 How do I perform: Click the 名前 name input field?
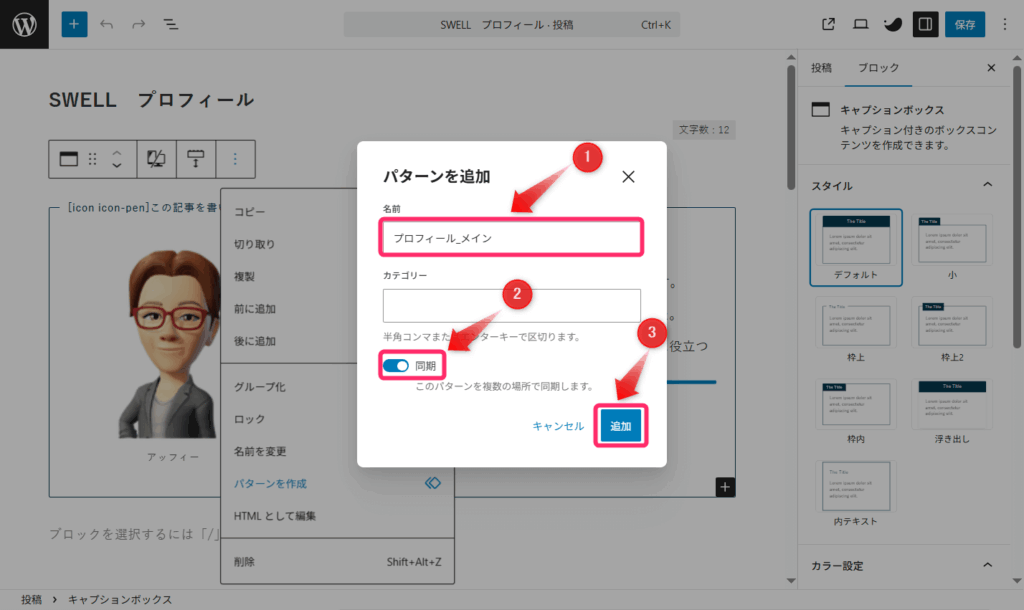(x=511, y=238)
